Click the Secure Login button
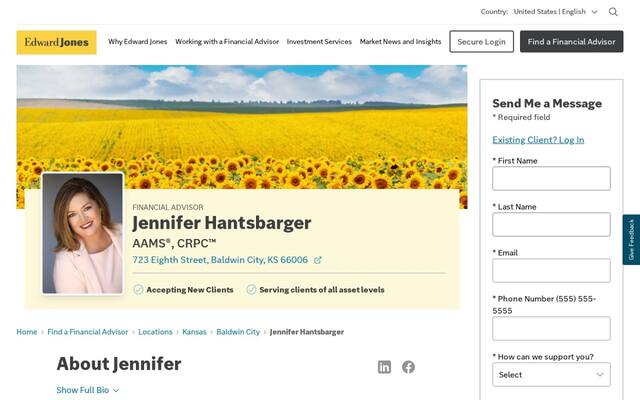The image size is (640, 400). pyautogui.click(x=482, y=42)
